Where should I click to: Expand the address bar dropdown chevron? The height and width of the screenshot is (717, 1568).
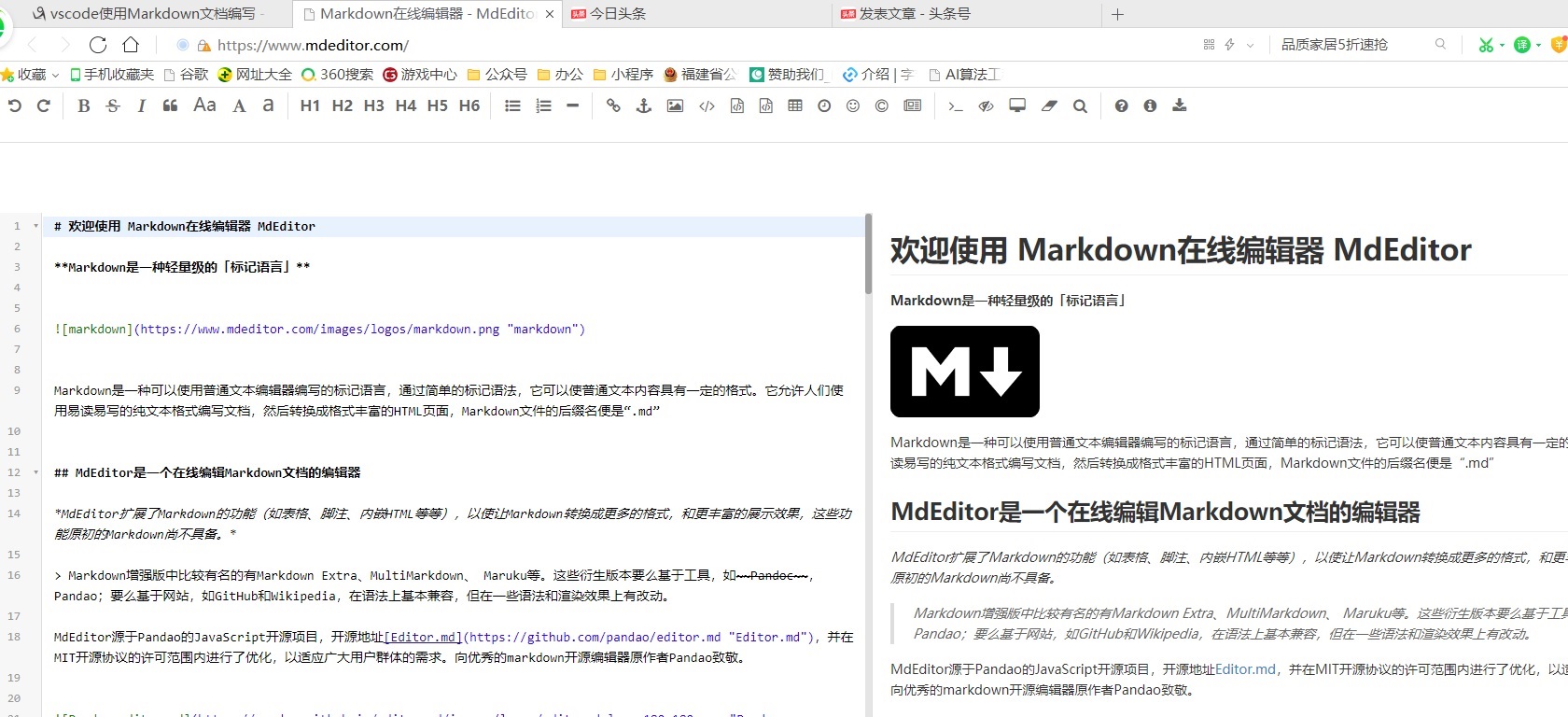click(x=1251, y=45)
